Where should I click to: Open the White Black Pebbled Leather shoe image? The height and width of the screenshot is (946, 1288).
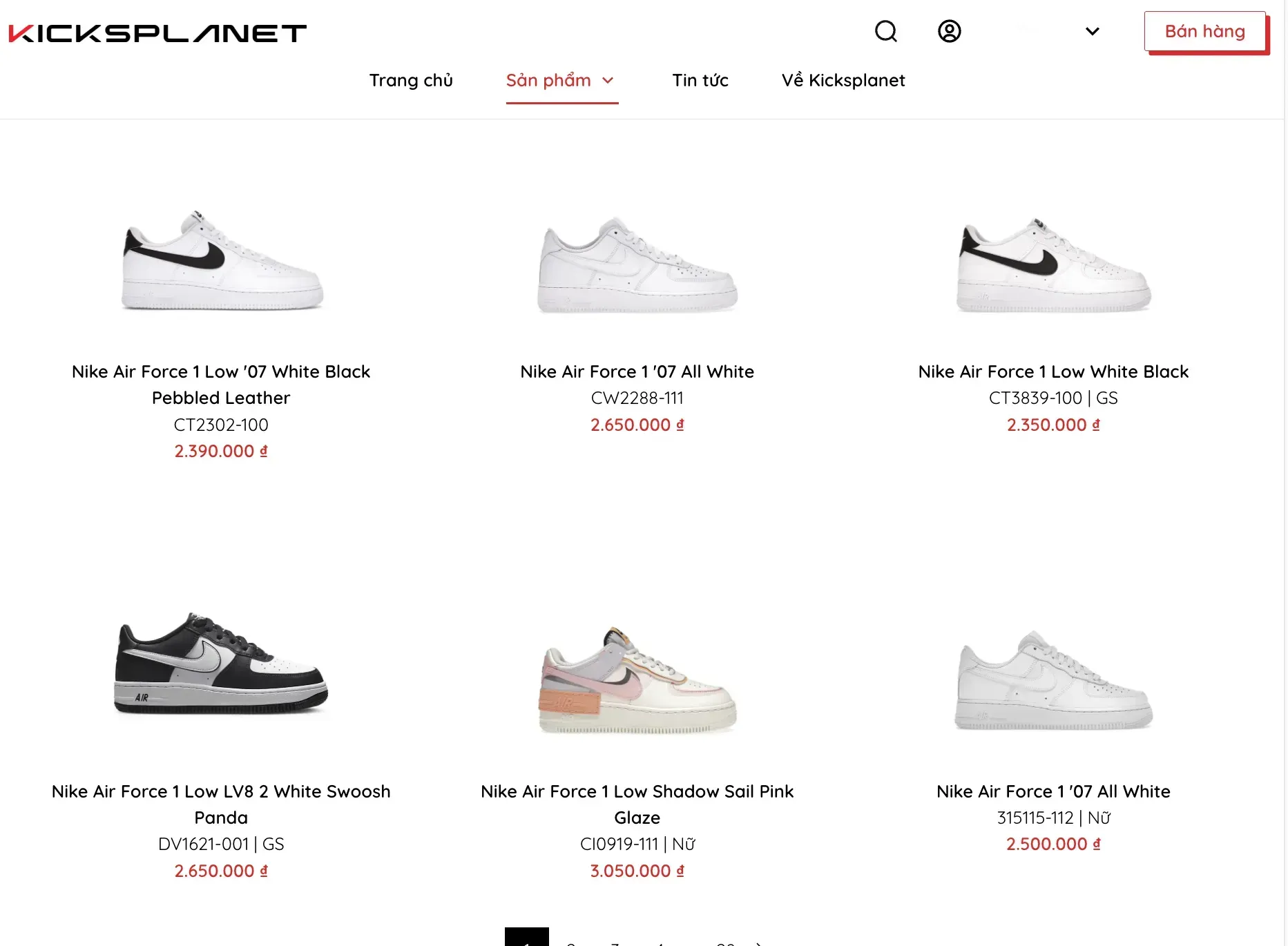tap(221, 260)
